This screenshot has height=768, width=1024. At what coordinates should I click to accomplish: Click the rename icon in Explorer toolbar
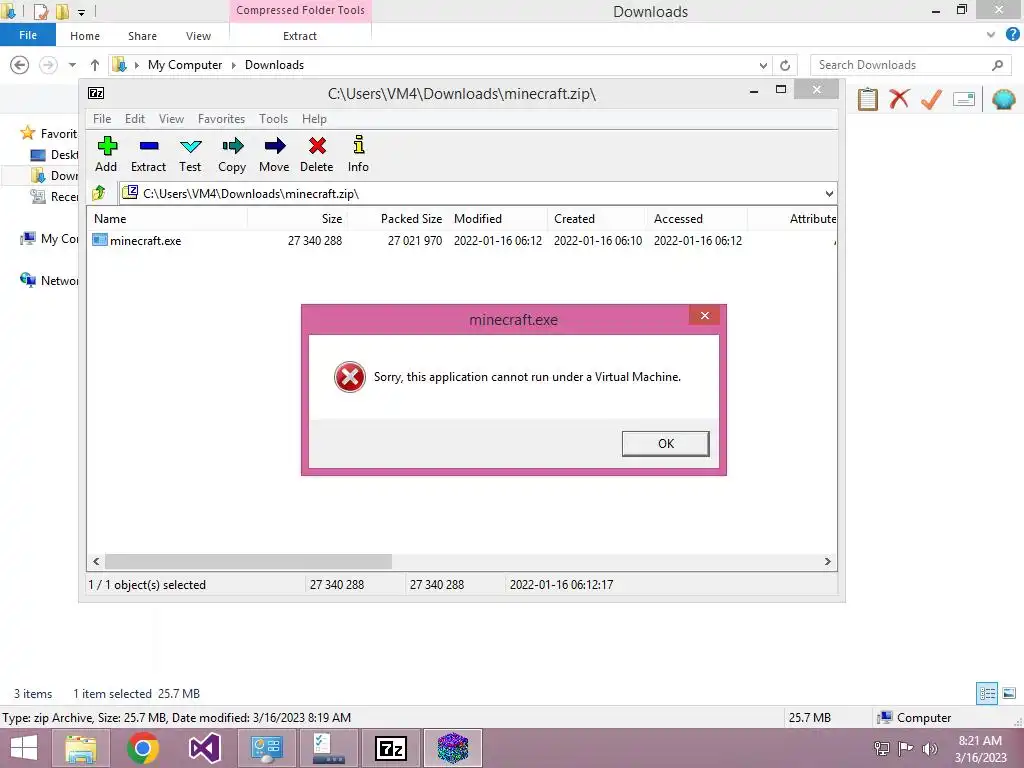(964, 99)
